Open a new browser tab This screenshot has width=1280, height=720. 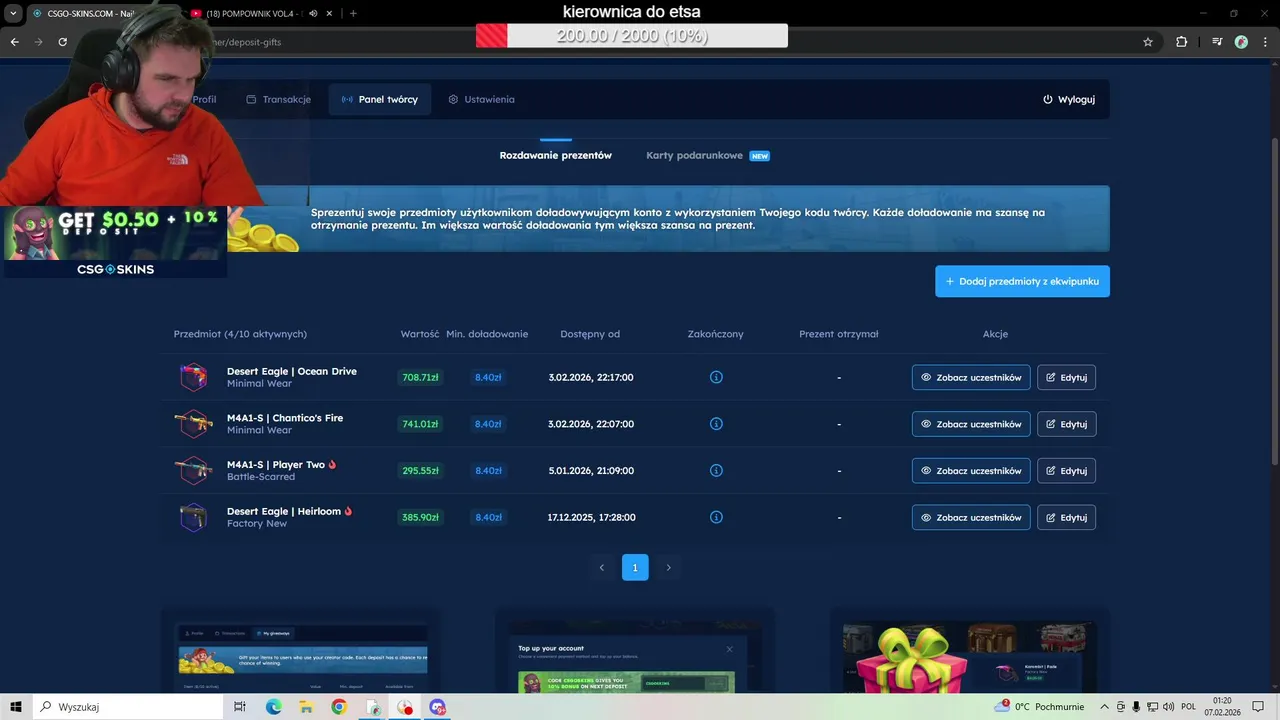tap(353, 13)
